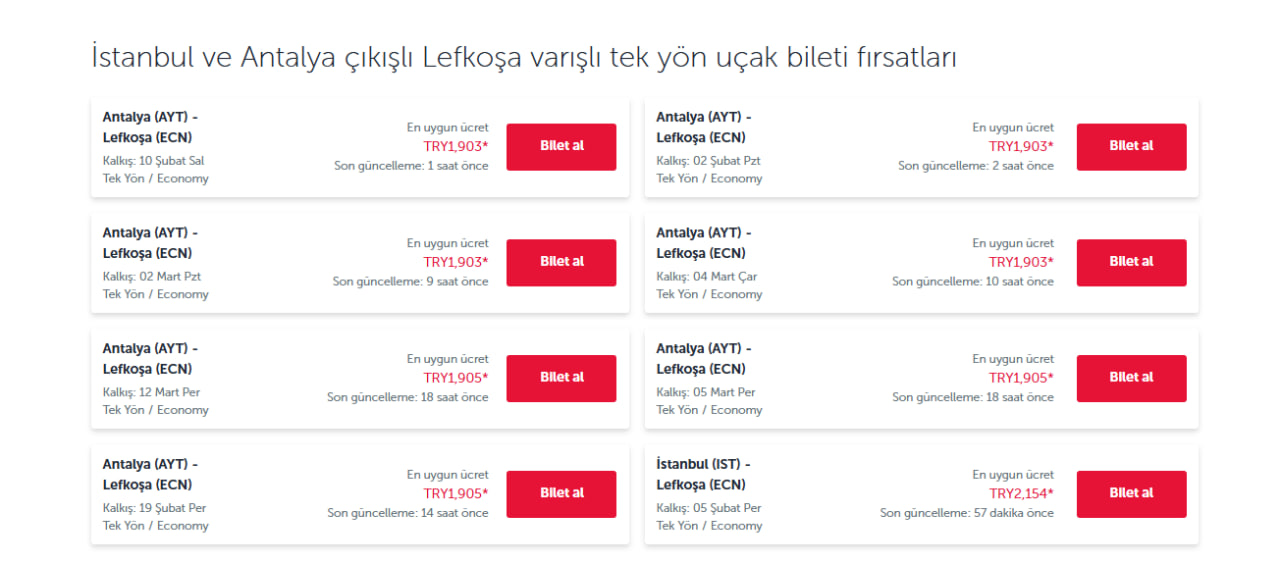Click the page heading about Lefkoşa ticket deals
Image resolution: width=1280 pixels, height=564 pixels.
(x=524, y=58)
